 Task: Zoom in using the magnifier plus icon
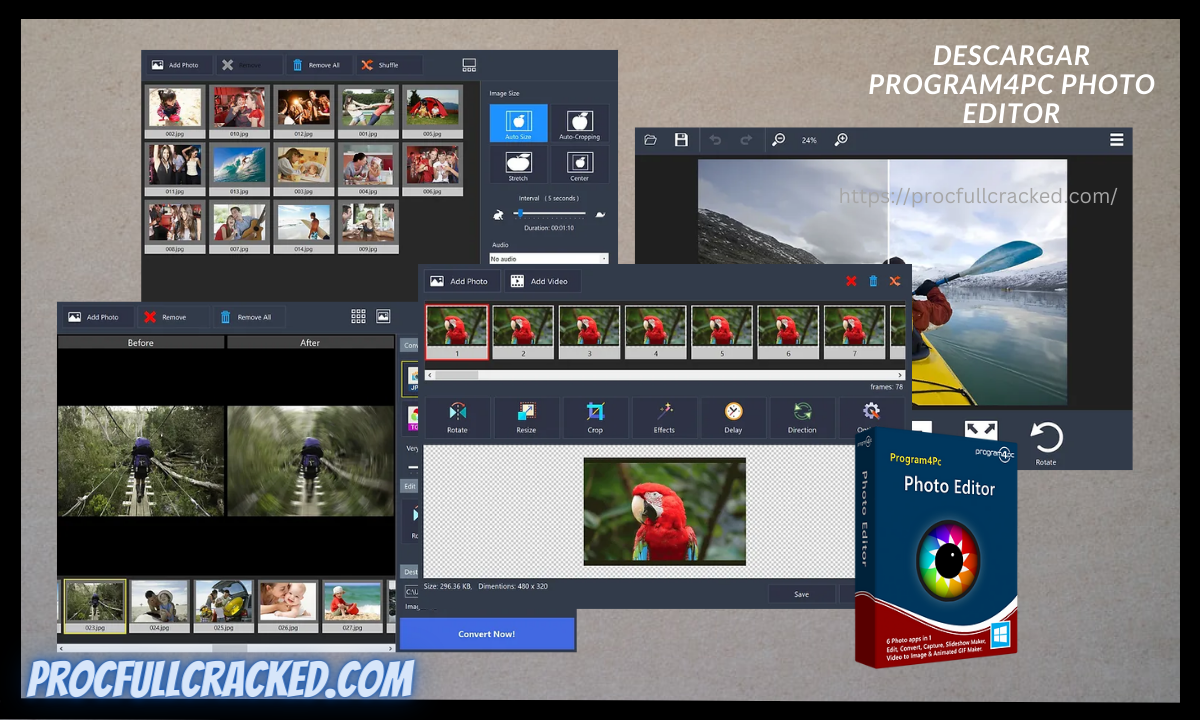(x=841, y=140)
